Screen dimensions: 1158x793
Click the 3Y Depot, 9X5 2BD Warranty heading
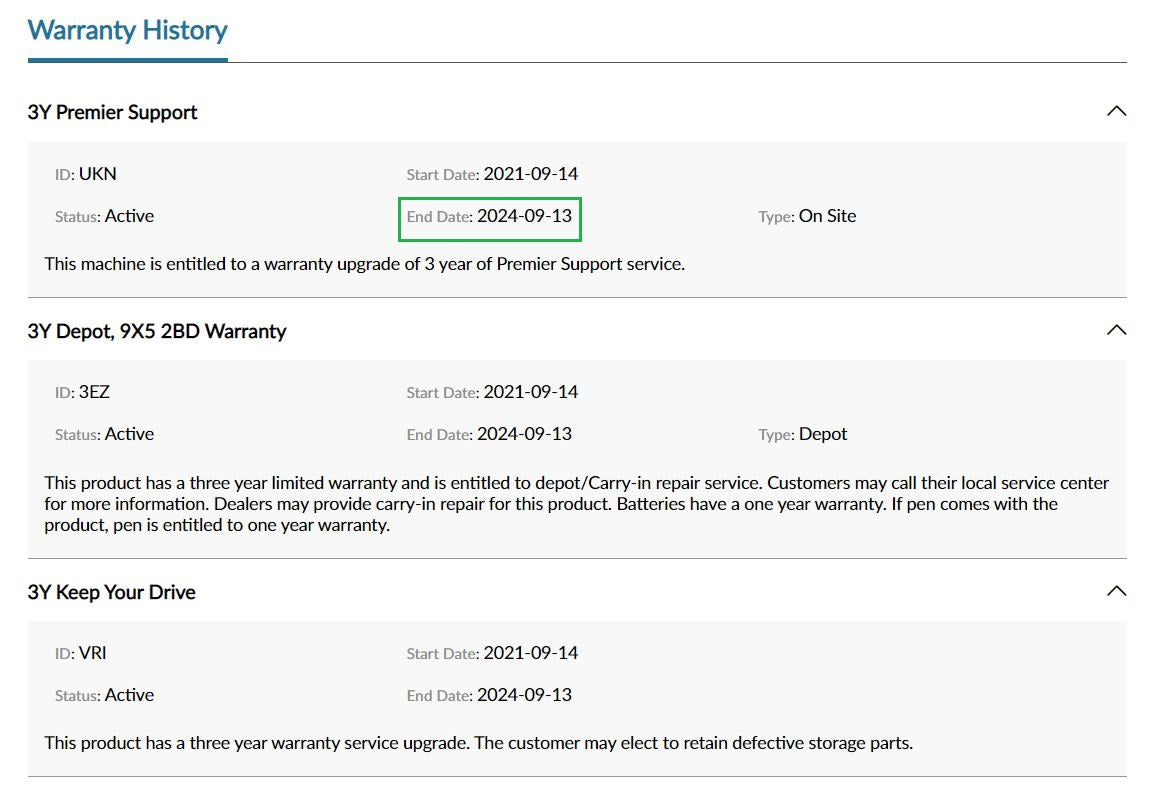tap(157, 331)
